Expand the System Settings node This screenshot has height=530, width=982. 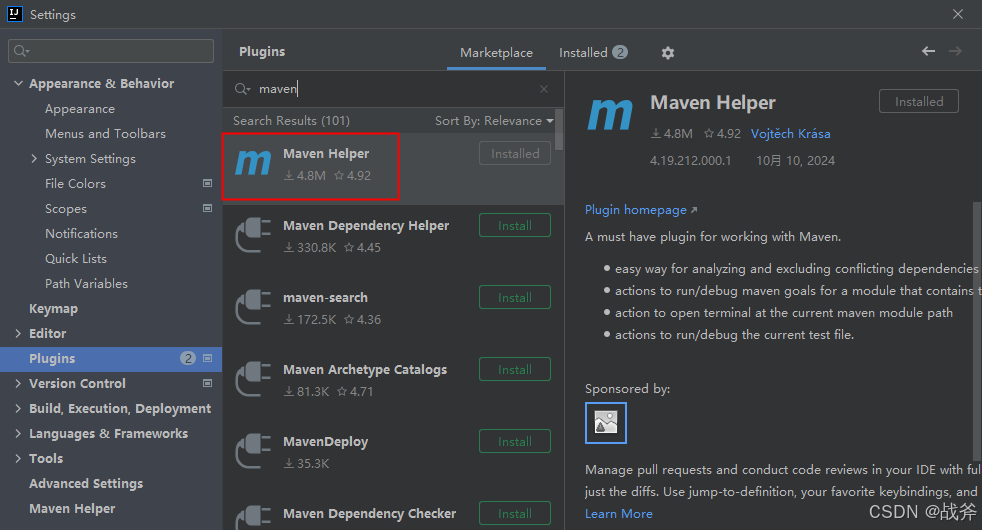coord(34,158)
